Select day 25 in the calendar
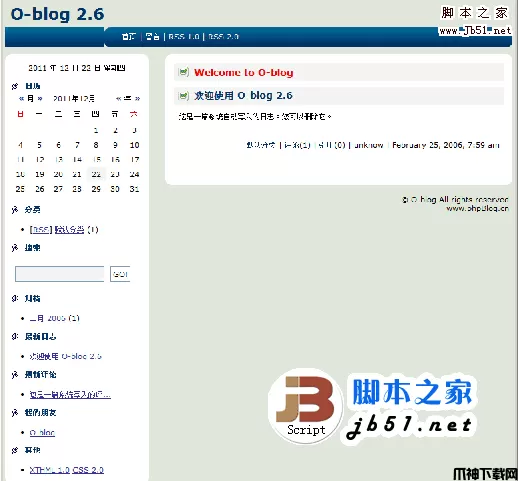 [x=20, y=189]
